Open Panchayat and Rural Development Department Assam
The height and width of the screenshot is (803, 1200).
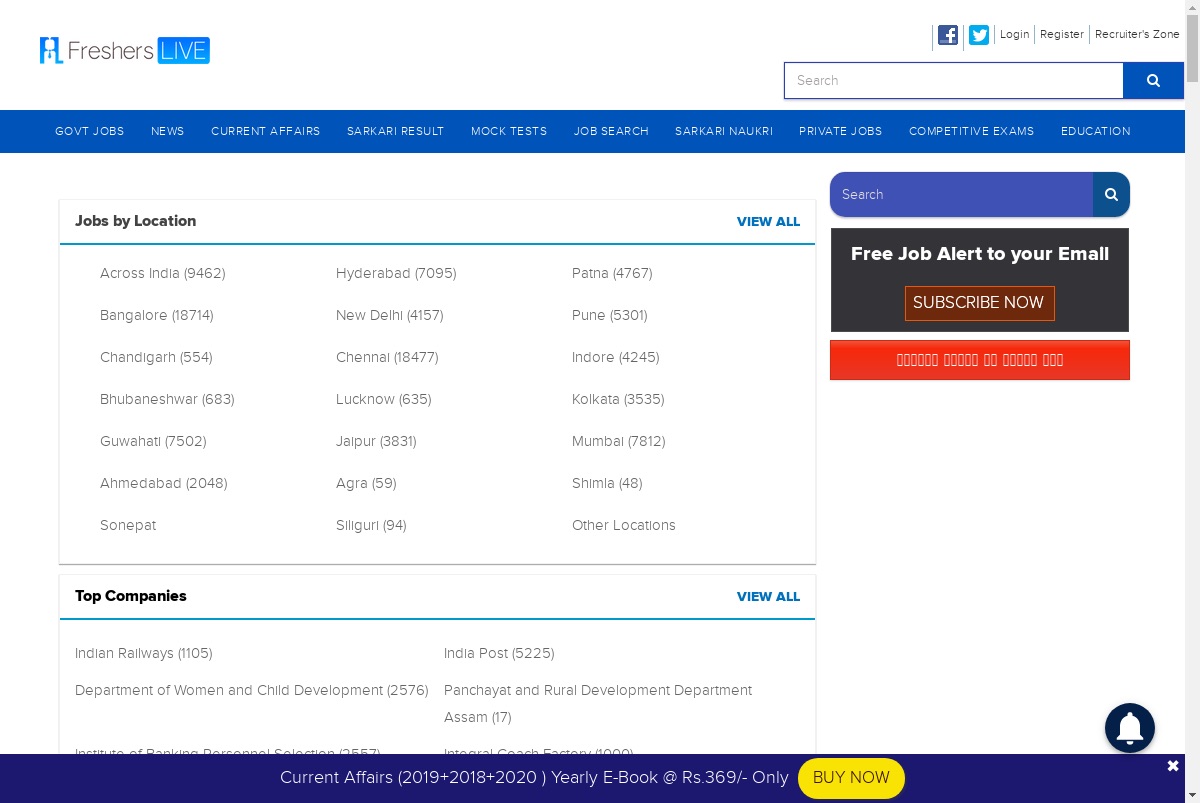[598, 703]
